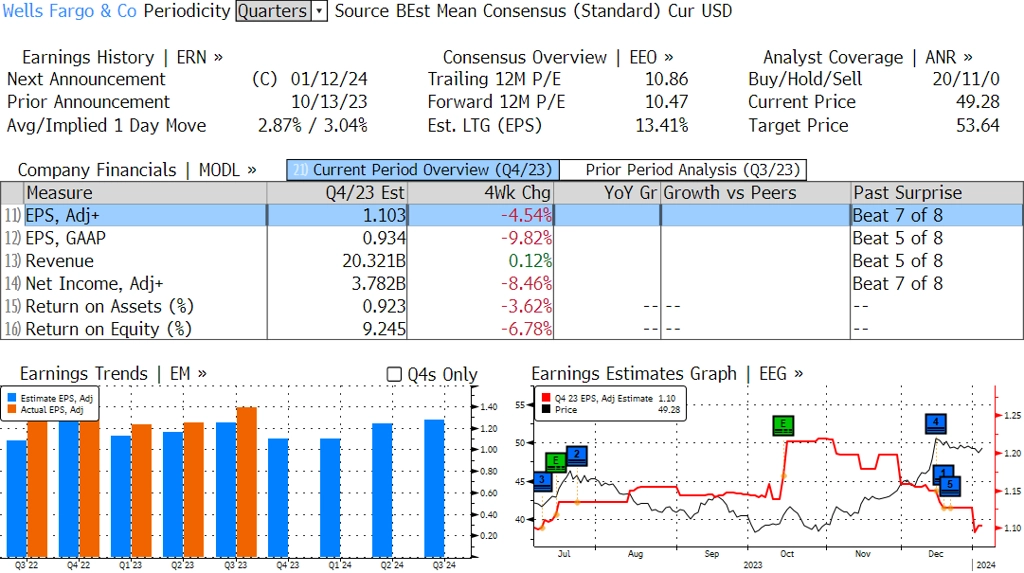Open Earnings History ERN link
Image resolution: width=1024 pixels, height=573 pixels.
click(122, 57)
